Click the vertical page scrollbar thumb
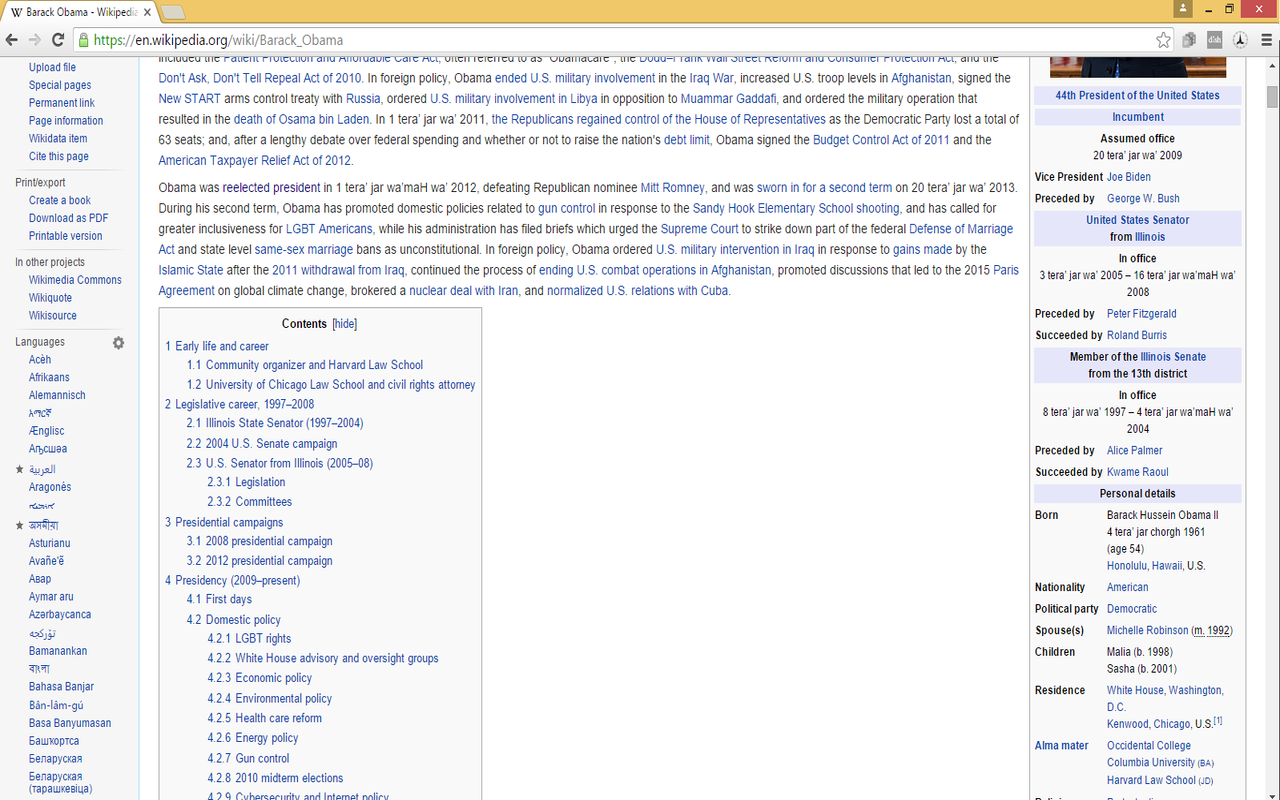 1272,97
